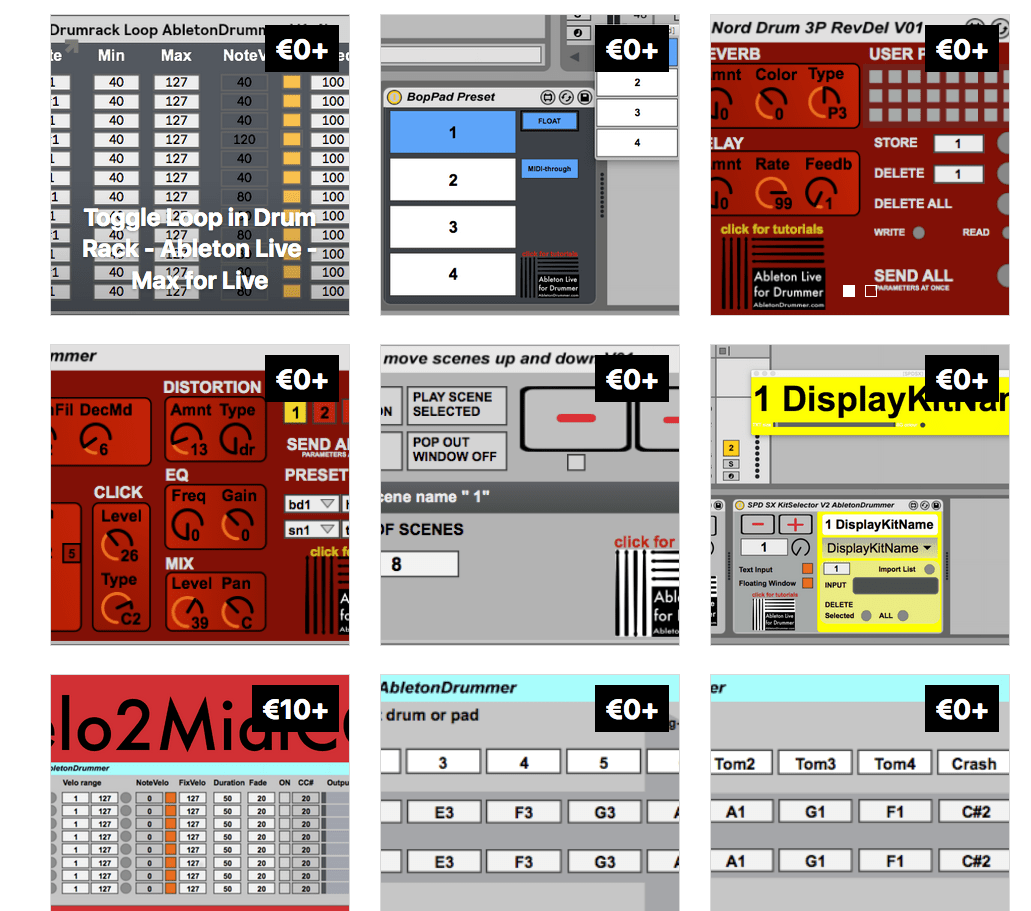The height and width of the screenshot is (911, 1031).
Task: Select blue preset 1 in BopPad Preset
Action: pyautogui.click(x=452, y=132)
